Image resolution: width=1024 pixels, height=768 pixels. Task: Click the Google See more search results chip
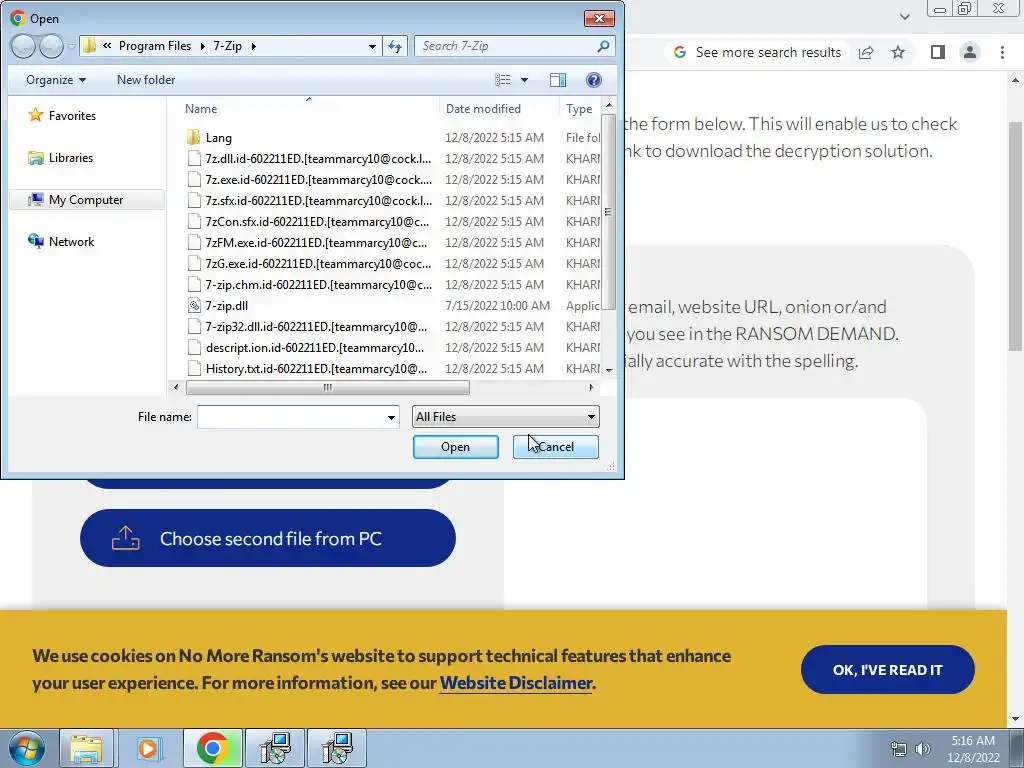(757, 52)
